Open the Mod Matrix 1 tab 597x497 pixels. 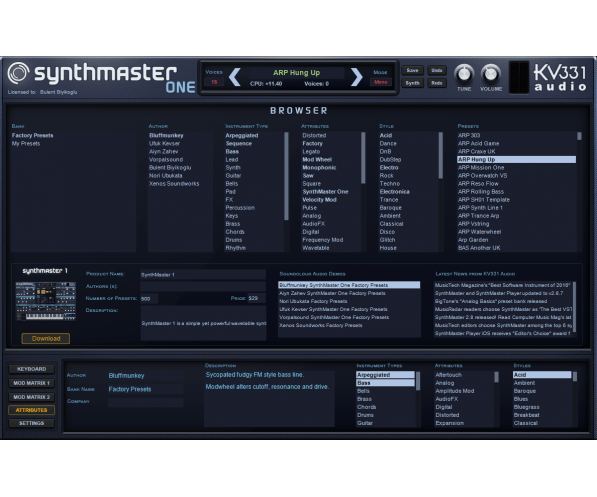tap(32, 383)
